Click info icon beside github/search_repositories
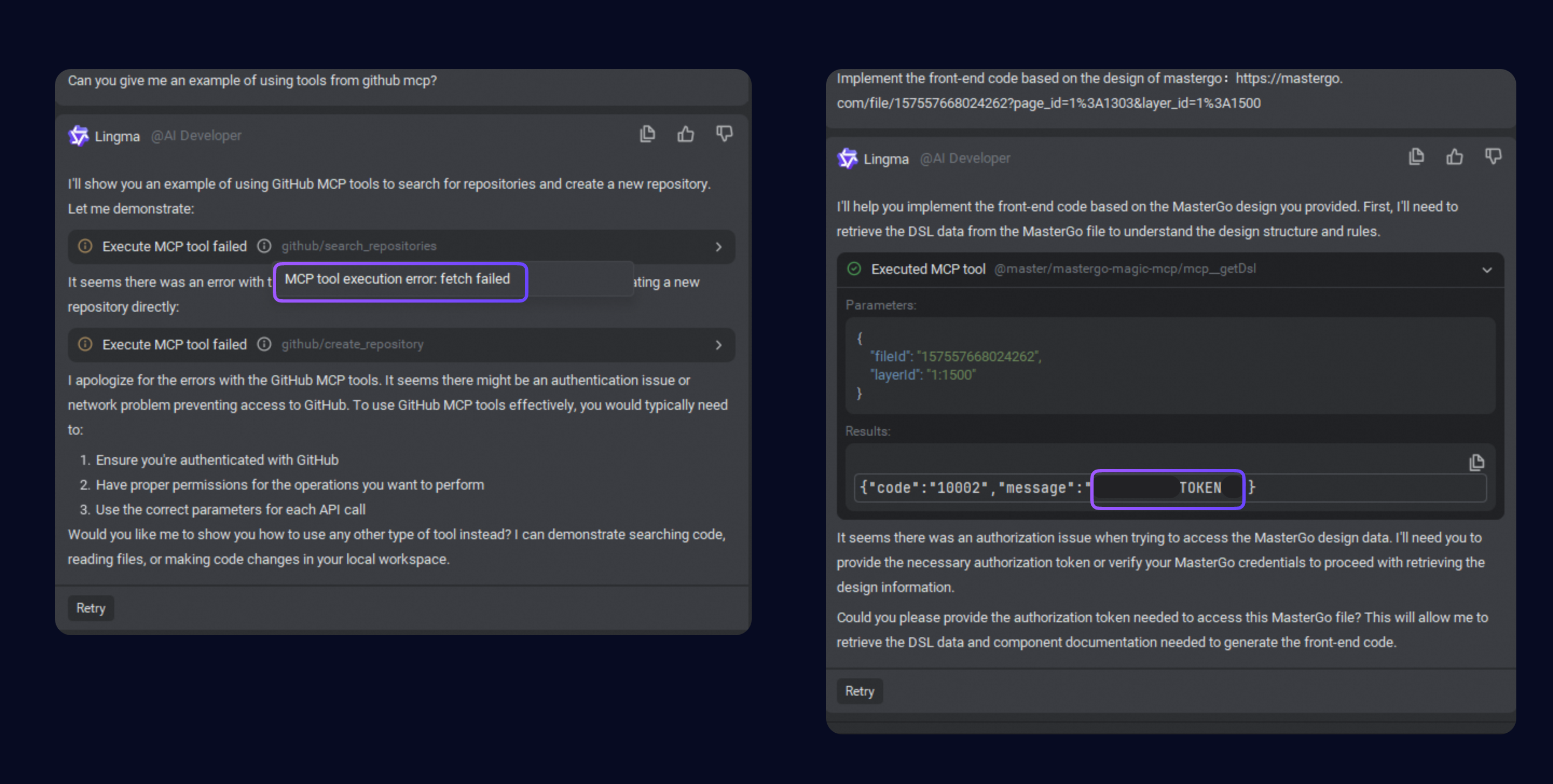The height and width of the screenshot is (784, 1553). 264,246
